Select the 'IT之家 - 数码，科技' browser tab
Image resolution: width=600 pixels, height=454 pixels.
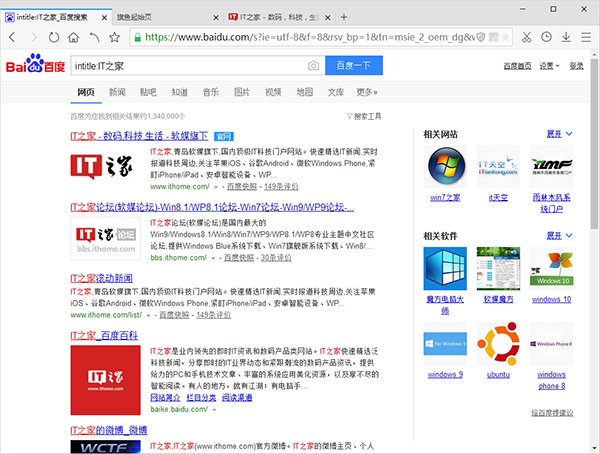270,17
